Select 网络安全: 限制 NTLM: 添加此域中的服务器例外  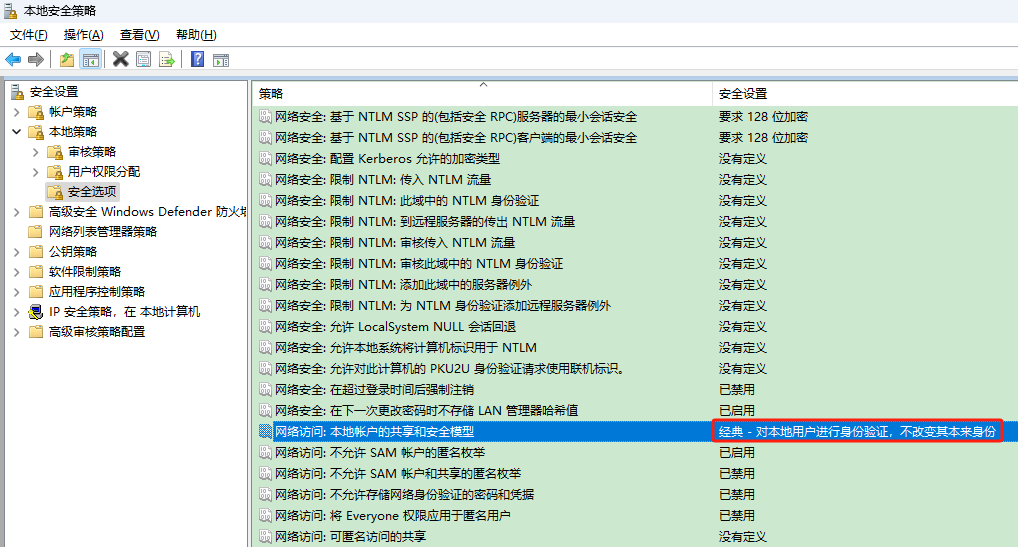(403, 285)
